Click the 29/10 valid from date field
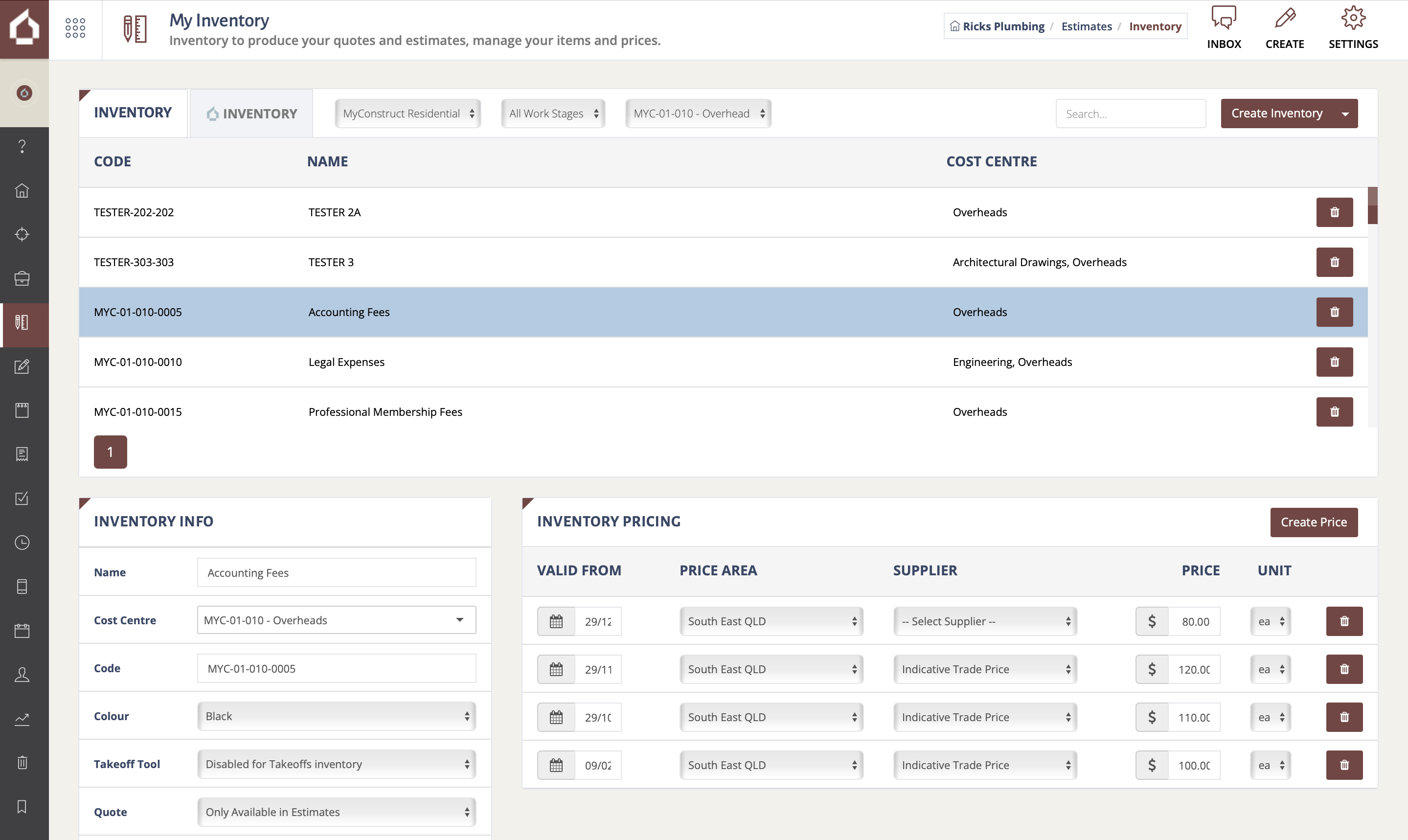Screen dimensions: 1408x840 click(598, 717)
